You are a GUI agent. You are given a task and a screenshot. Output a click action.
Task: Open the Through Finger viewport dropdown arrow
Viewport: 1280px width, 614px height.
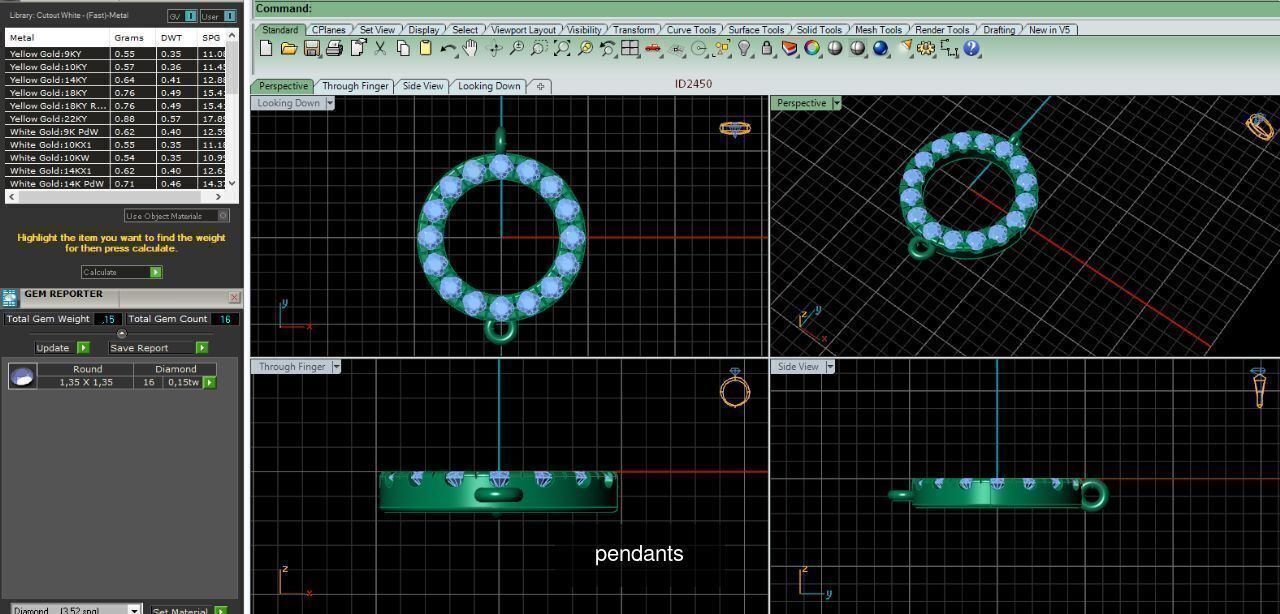(x=336, y=367)
